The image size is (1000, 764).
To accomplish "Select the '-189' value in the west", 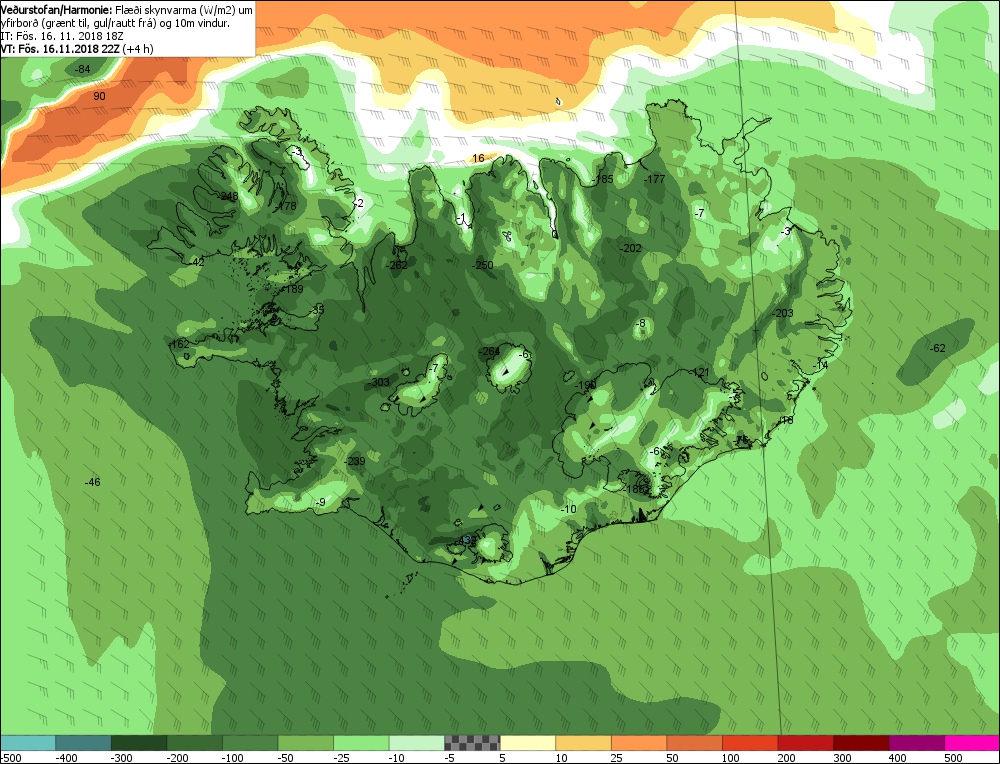I will (293, 290).
